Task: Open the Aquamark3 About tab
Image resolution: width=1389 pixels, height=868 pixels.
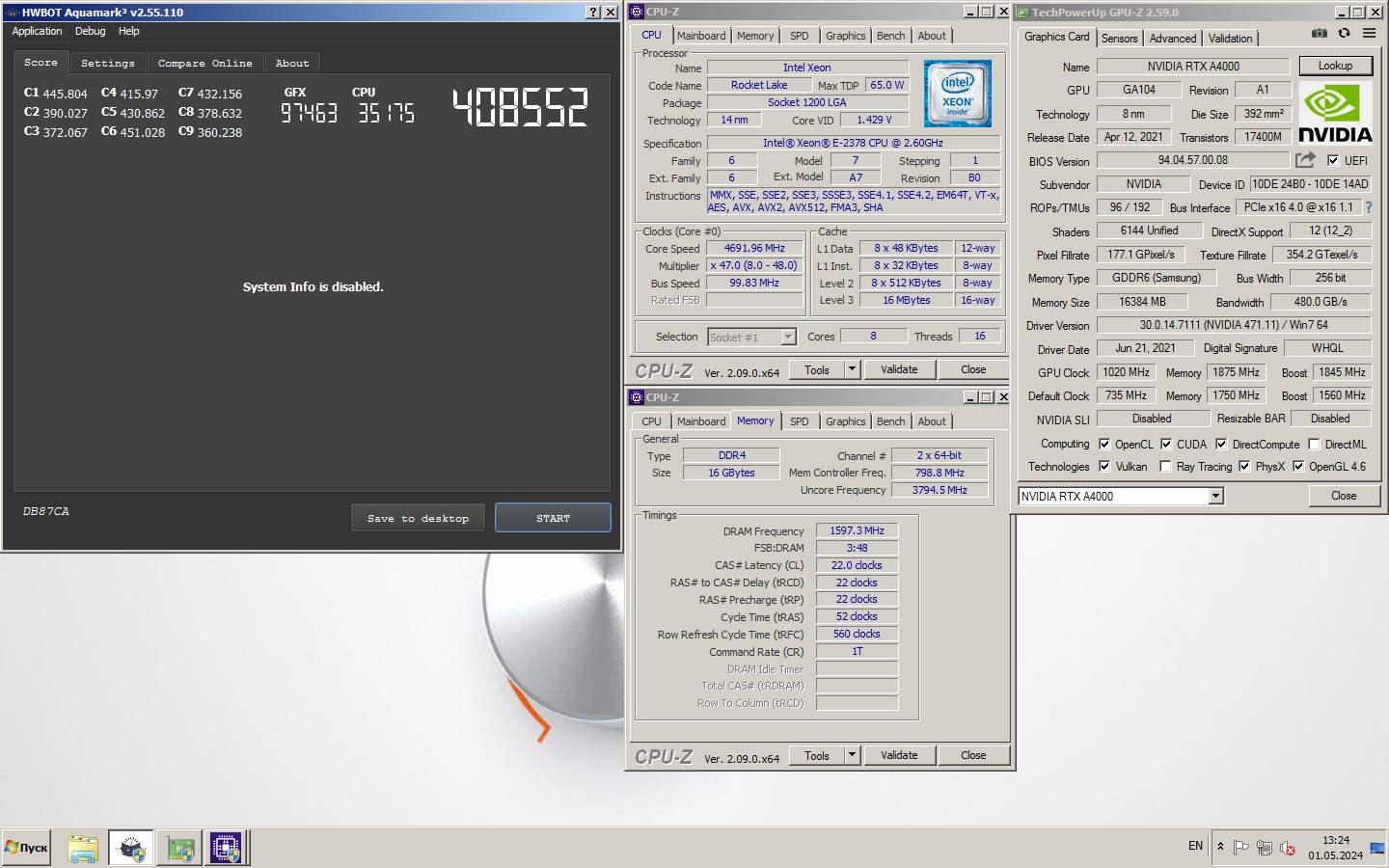Action: pyautogui.click(x=292, y=64)
